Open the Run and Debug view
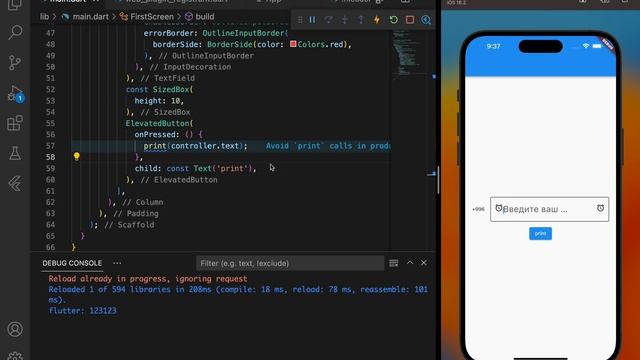Screen dimensions: 640x360 [x=15, y=93]
